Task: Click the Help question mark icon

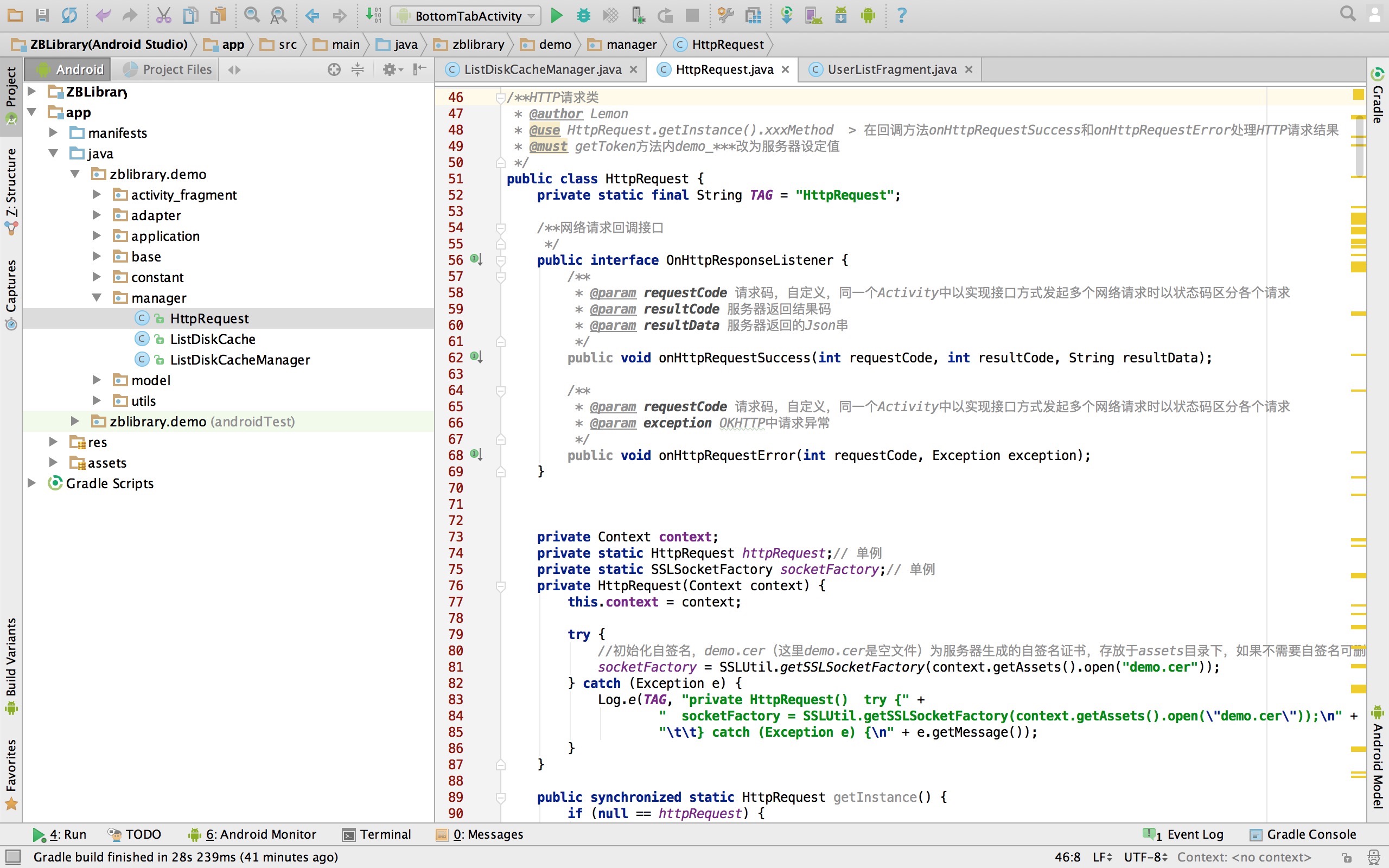Action: [901, 16]
